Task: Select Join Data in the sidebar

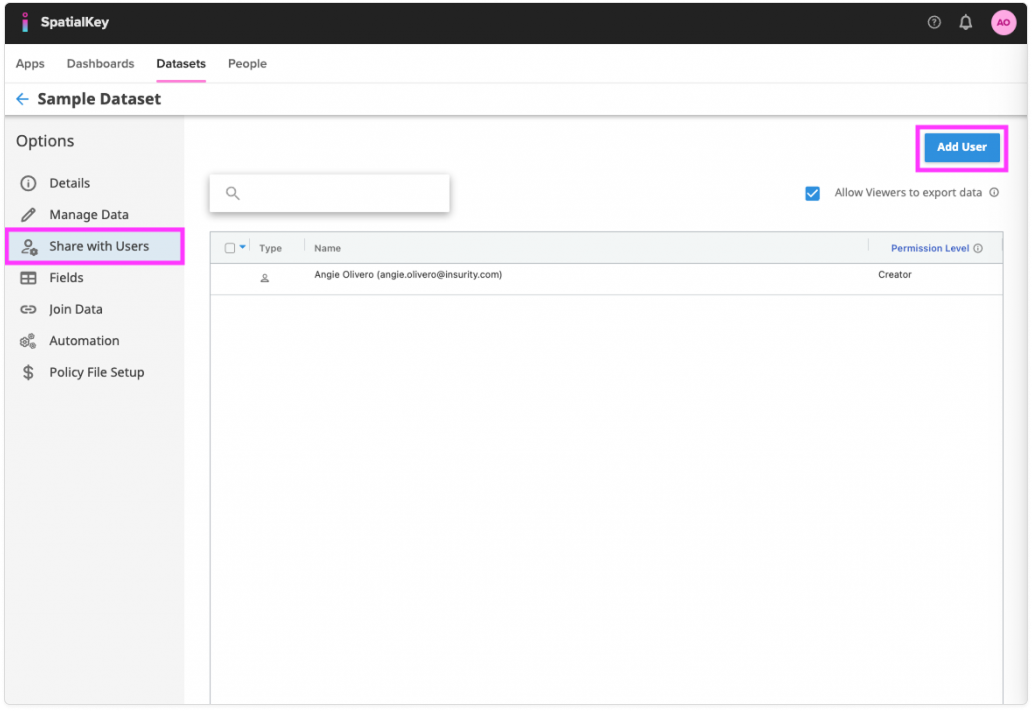Action: 76,310
